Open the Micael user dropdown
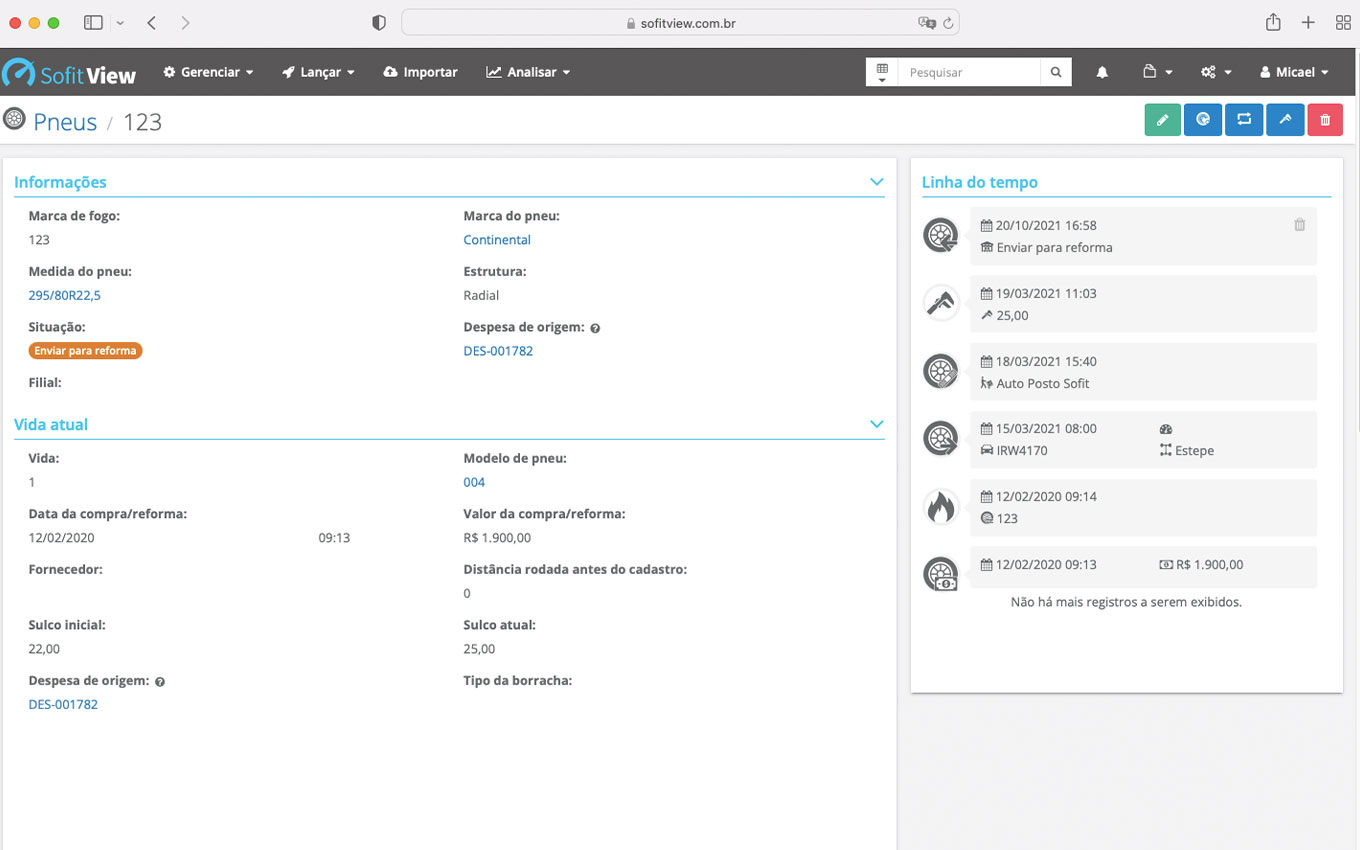The image size is (1360, 850). pyautogui.click(x=1294, y=72)
